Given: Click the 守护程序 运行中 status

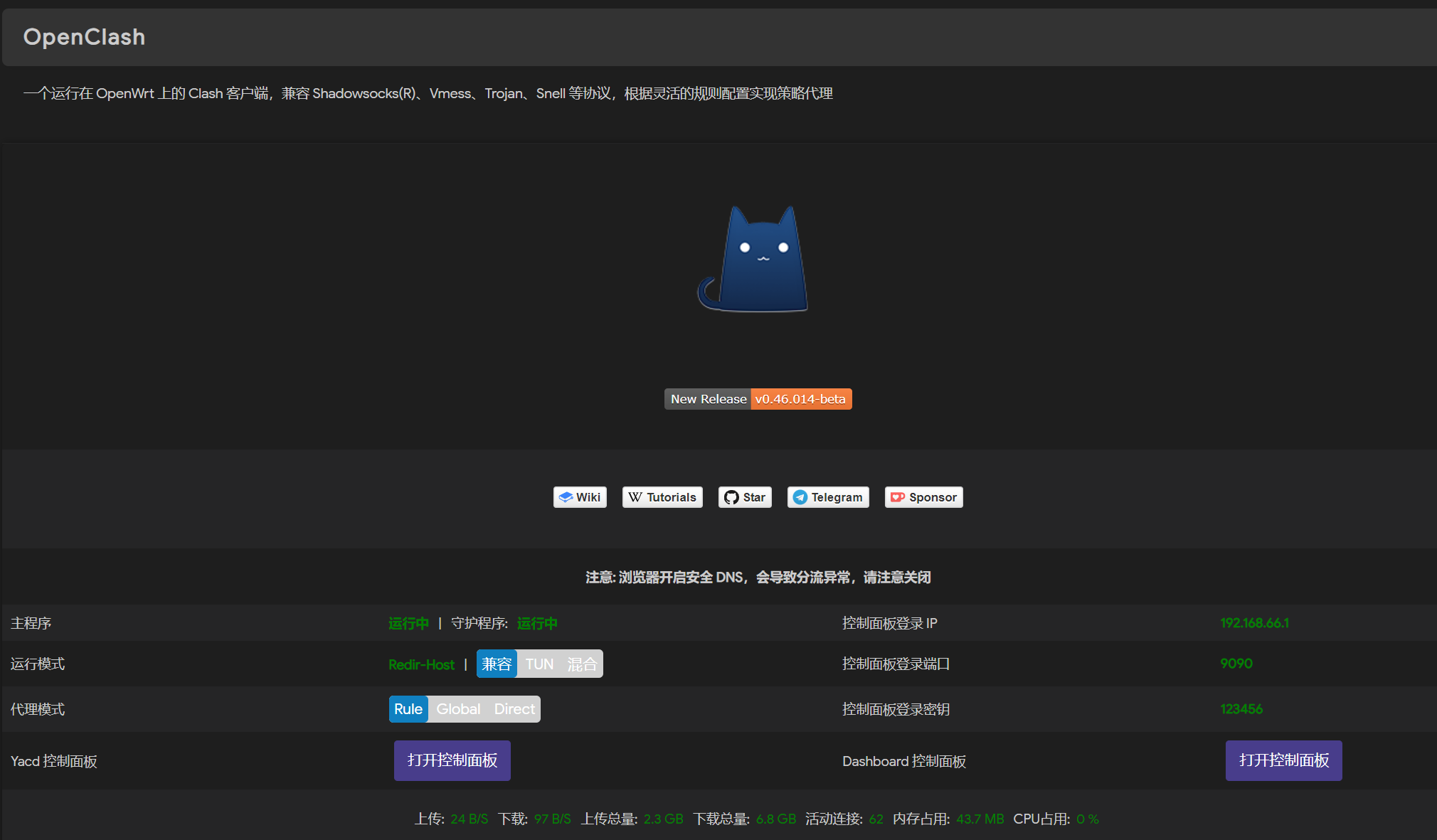Looking at the screenshot, I should pos(537,623).
